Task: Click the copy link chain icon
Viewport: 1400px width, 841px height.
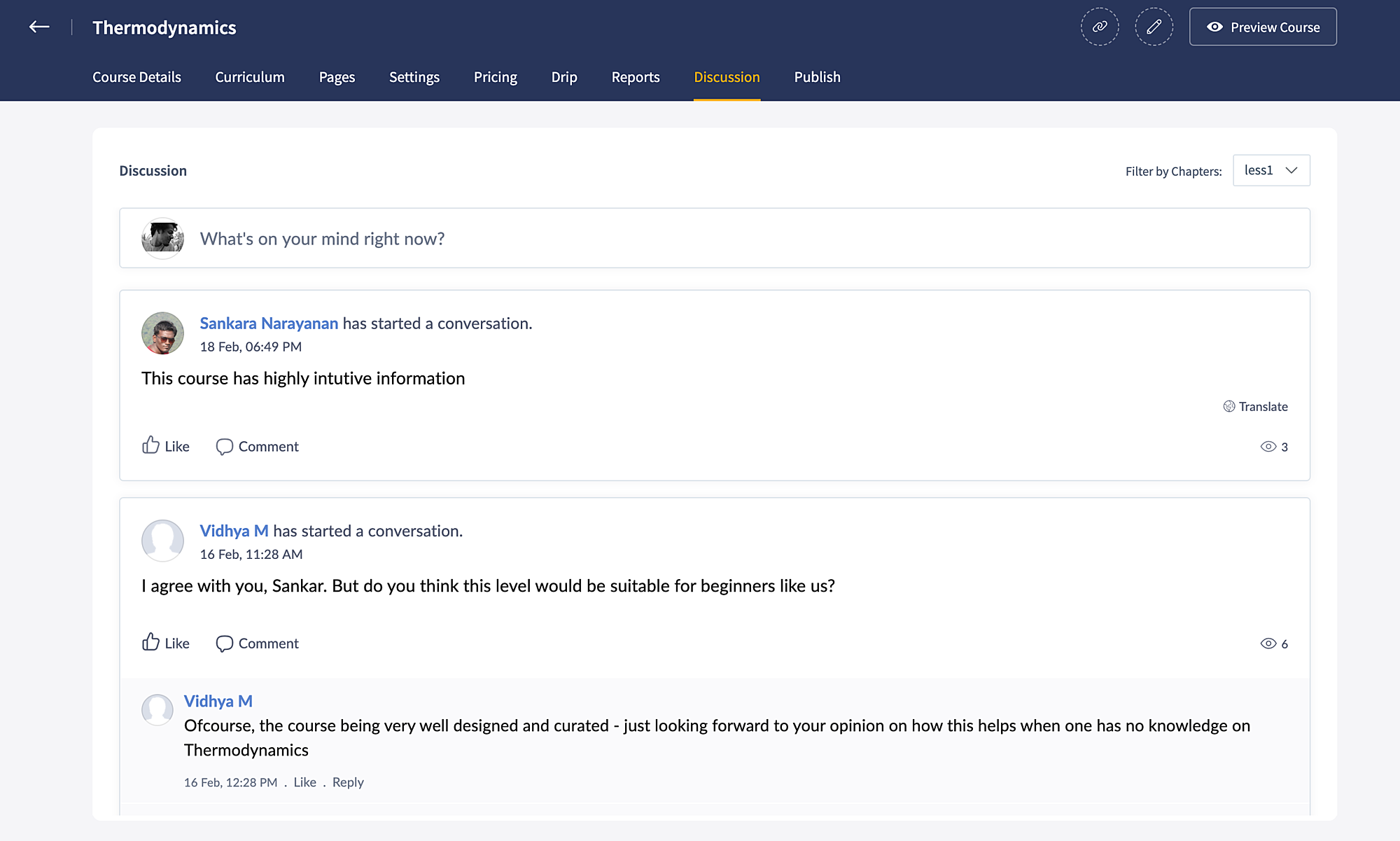Action: (x=1100, y=27)
